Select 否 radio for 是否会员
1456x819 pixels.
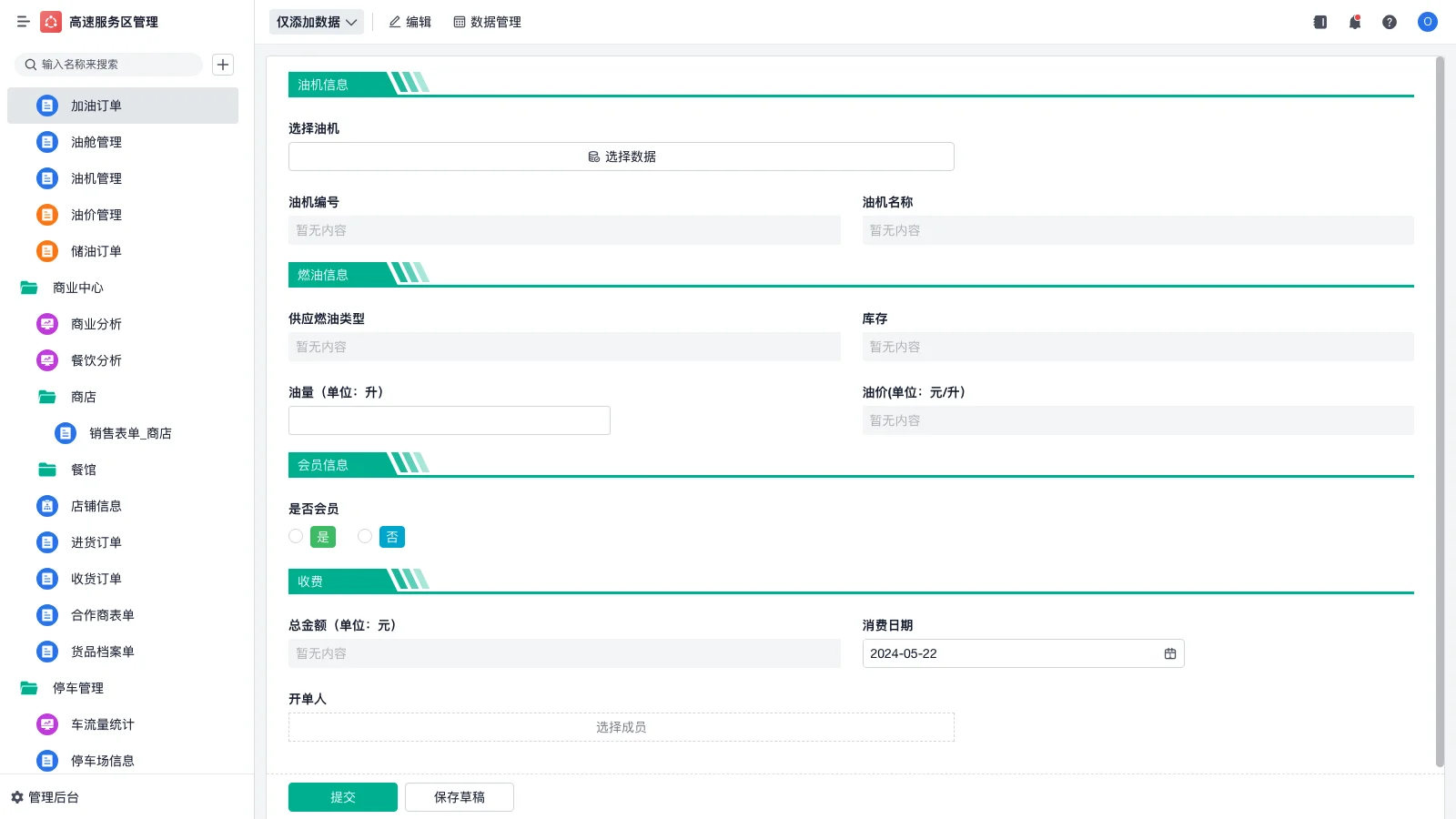point(365,536)
